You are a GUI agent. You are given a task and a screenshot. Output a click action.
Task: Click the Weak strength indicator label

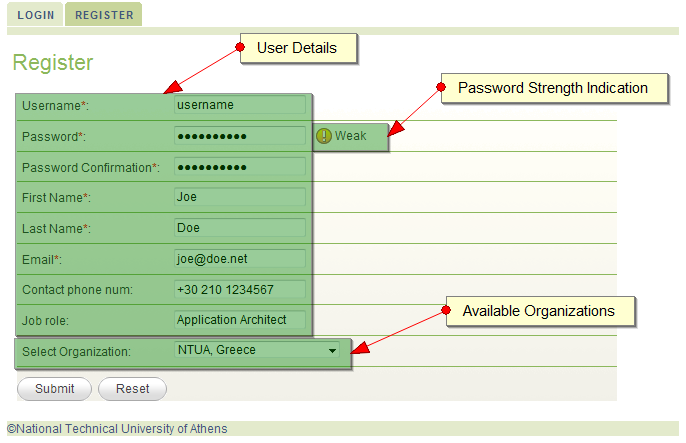350,136
